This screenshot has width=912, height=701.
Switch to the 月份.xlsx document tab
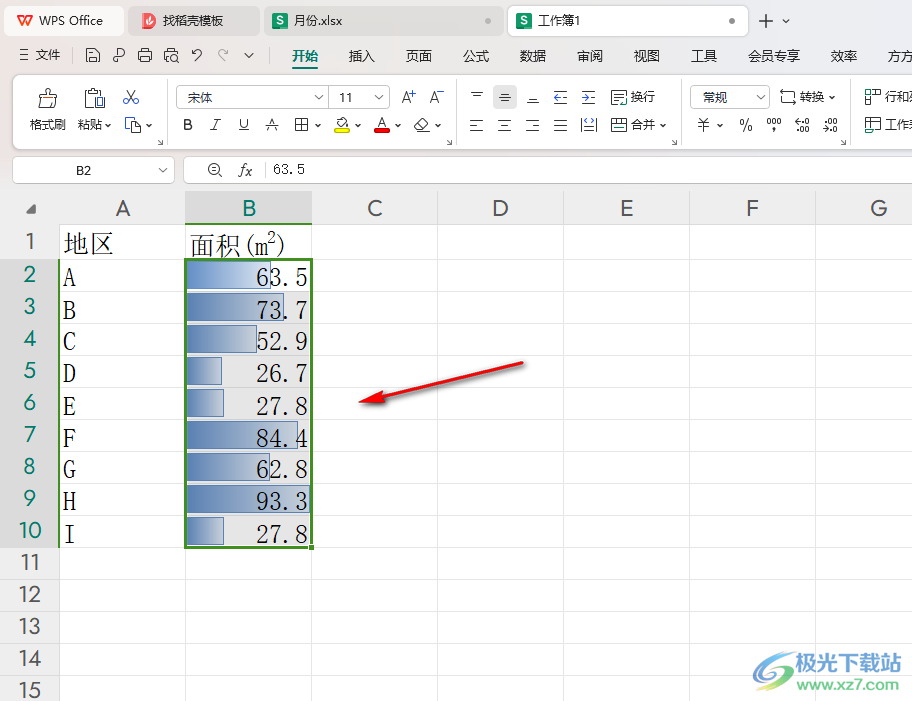(x=383, y=21)
